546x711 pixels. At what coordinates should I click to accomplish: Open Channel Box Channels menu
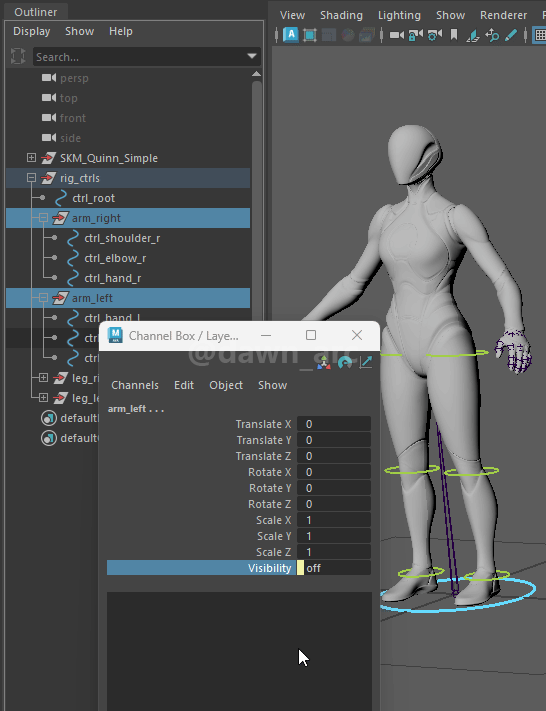135,385
